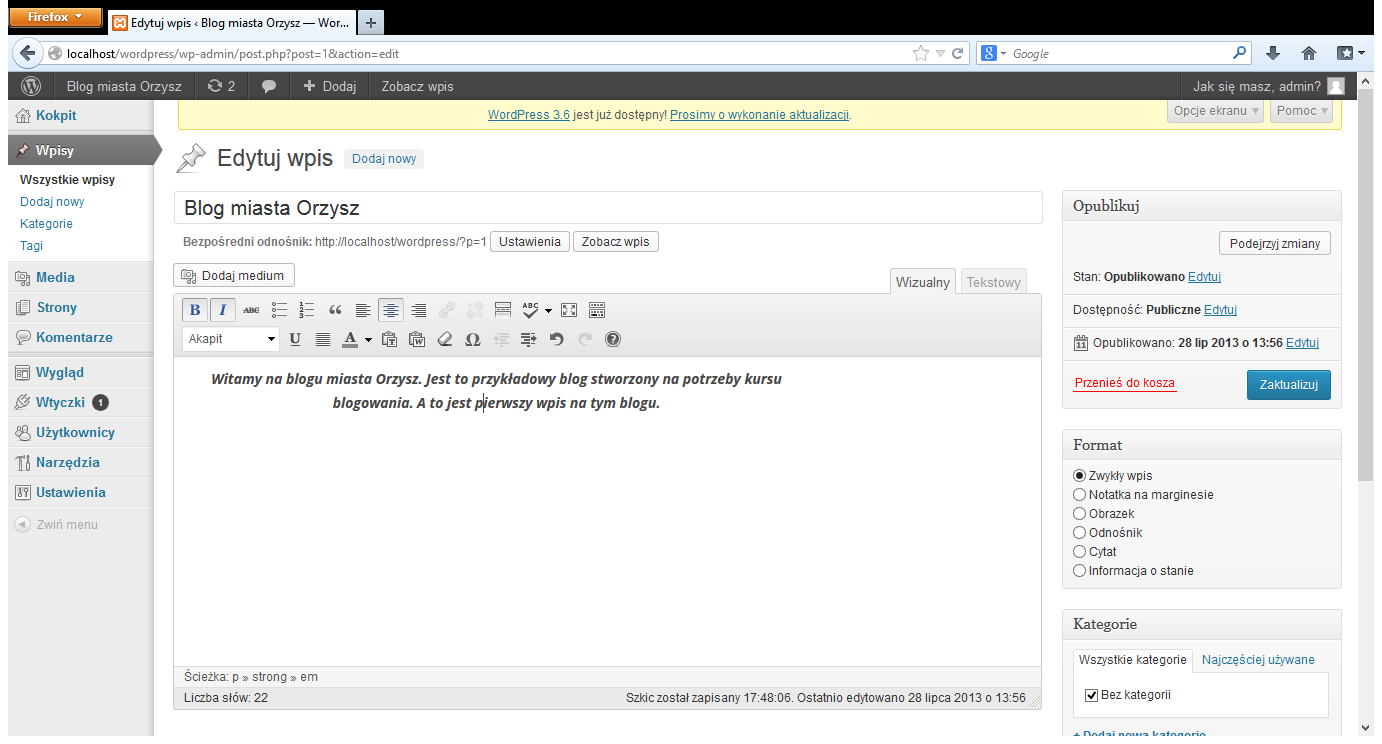Open URL history dropdown arrow
Image resolution: width=1382 pixels, height=744 pixels.
point(940,54)
